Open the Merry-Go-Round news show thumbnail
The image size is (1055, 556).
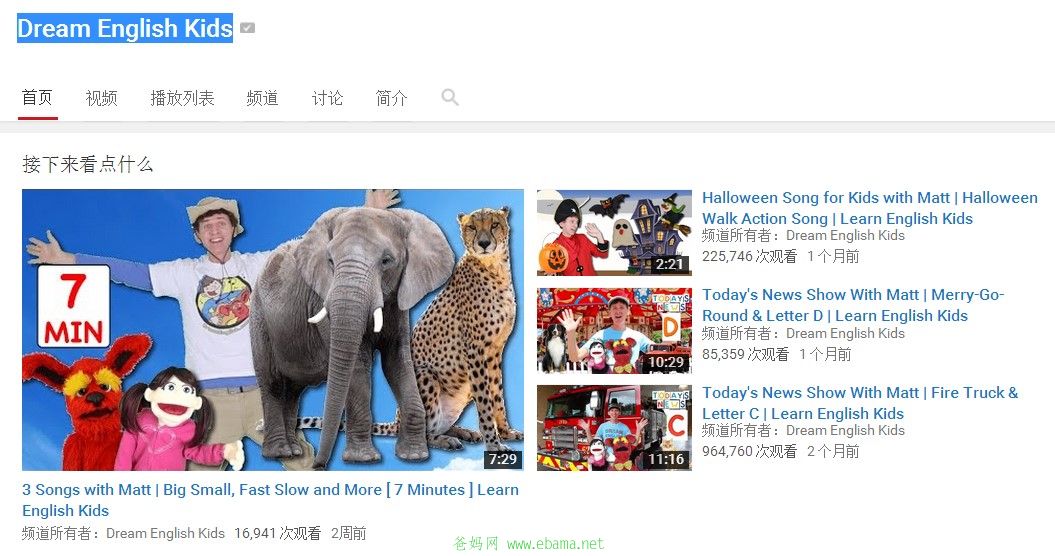pyautogui.click(x=614, y=331)
